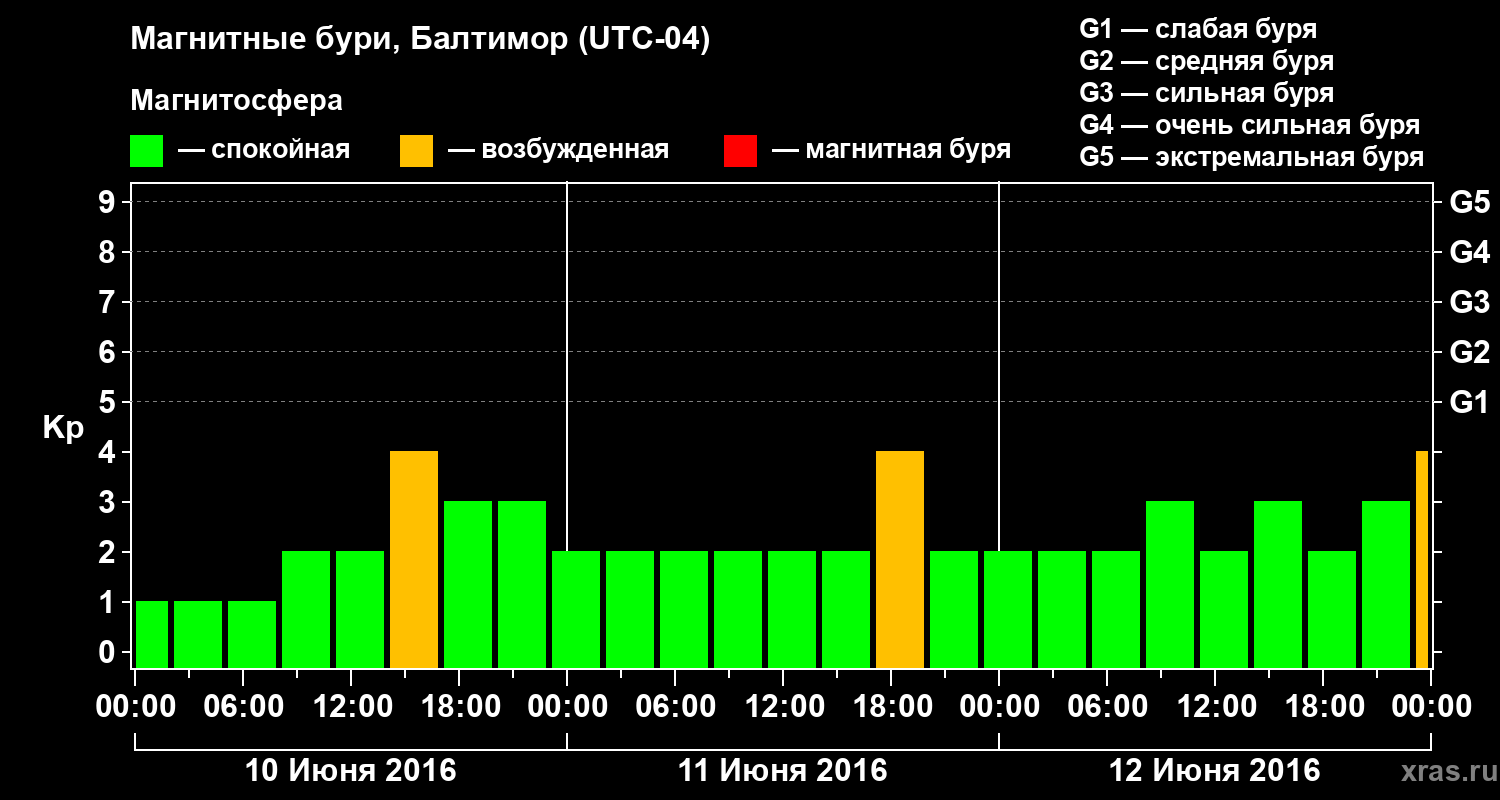Click the — спокойная legend label
The height and width of the screenshot is (800, 1500).
coord(264,150)
